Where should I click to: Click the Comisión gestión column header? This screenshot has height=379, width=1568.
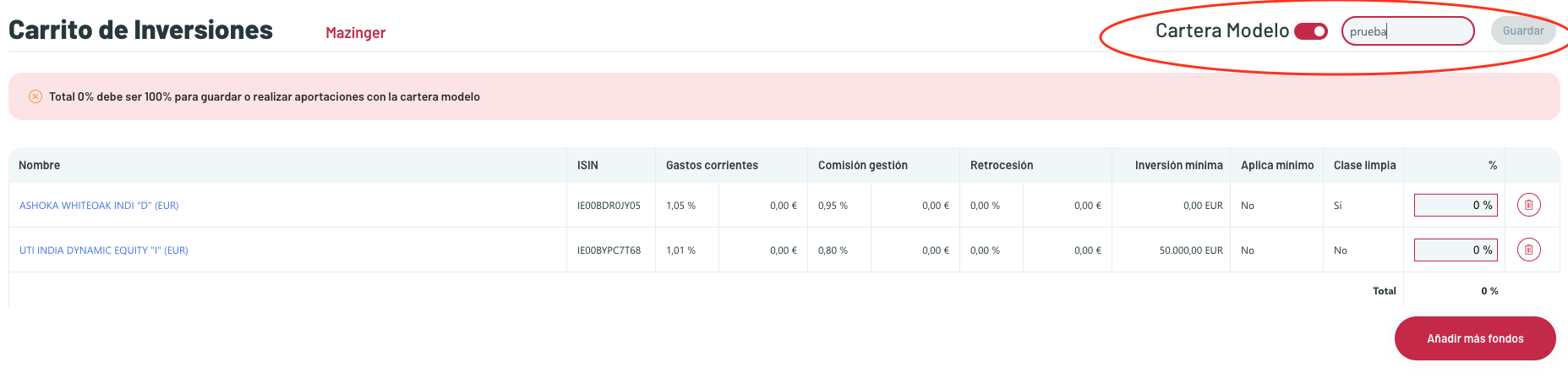[x=862, y=165]
